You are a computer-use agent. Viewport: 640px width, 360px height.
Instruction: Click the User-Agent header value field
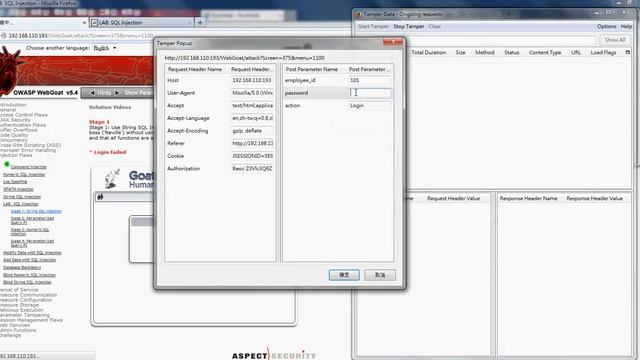click(x=252, y=93)
